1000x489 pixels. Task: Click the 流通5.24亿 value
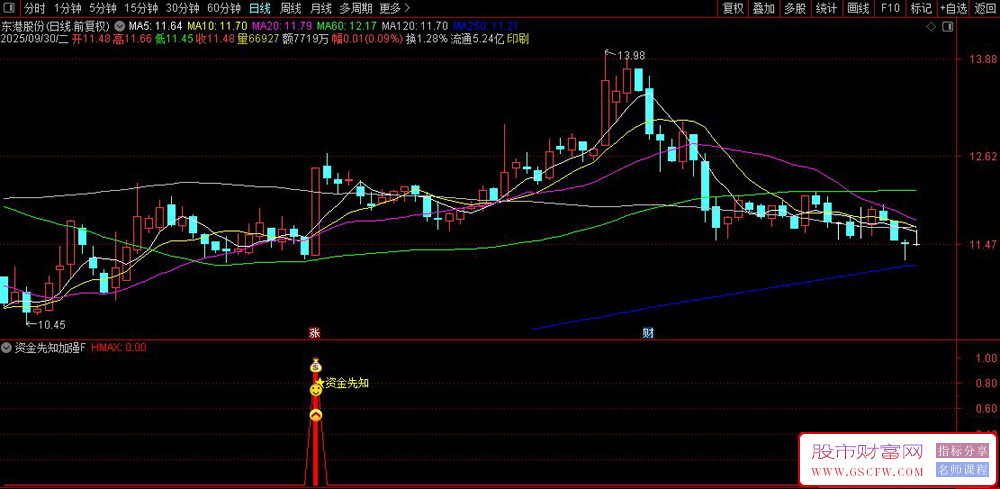click(x=477, y=39)
